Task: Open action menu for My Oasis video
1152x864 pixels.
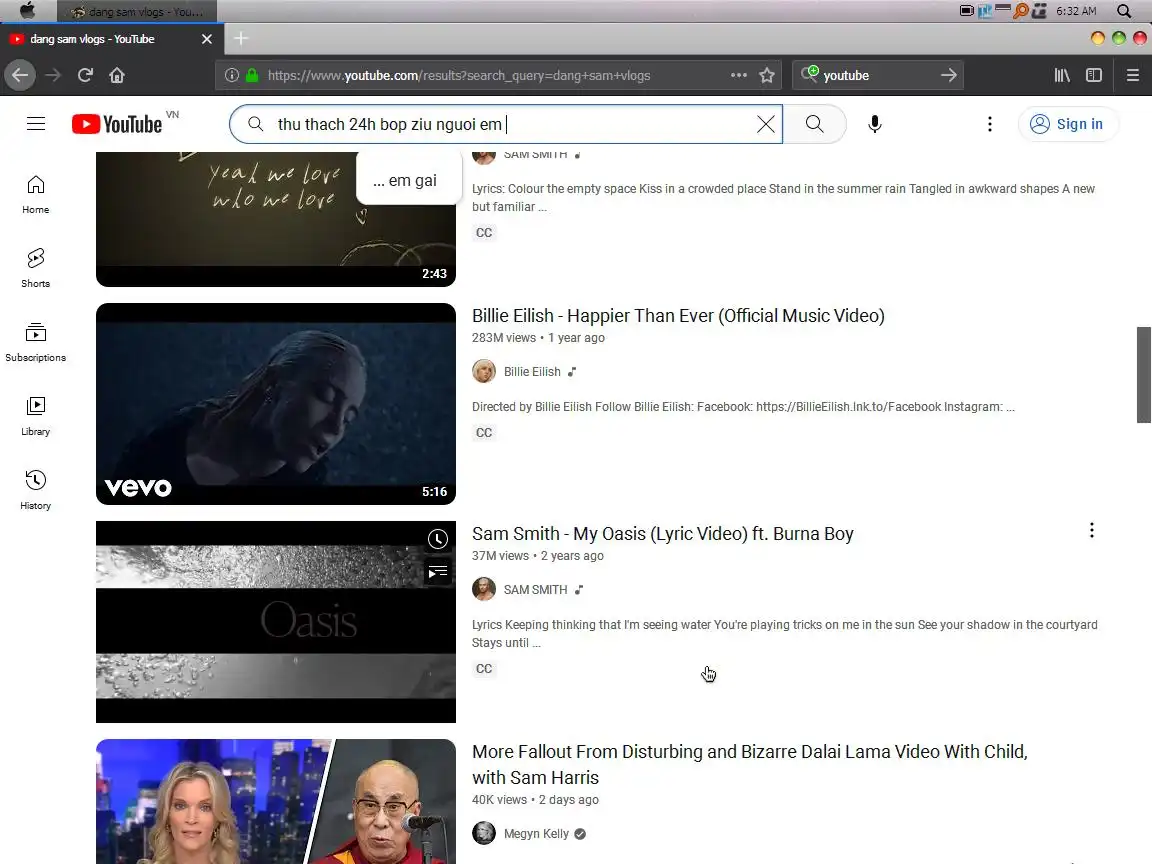Action: coord(1092,530)
